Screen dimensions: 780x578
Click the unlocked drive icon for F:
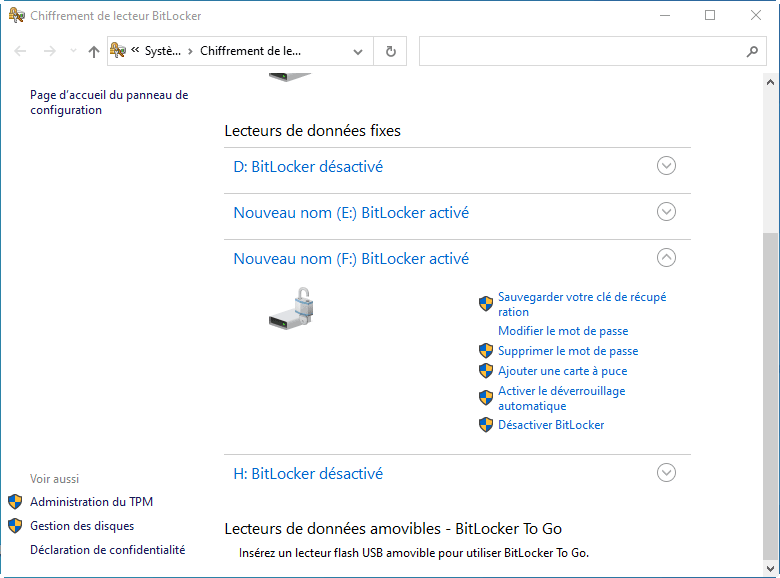(x=292, y=308)
